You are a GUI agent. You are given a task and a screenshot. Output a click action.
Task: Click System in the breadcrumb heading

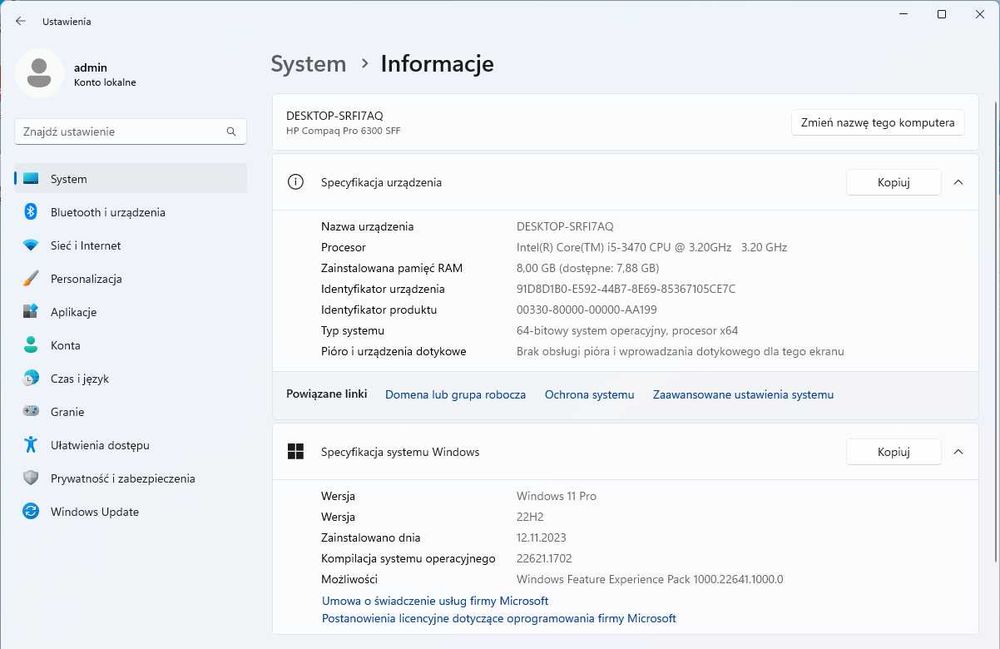308,64
